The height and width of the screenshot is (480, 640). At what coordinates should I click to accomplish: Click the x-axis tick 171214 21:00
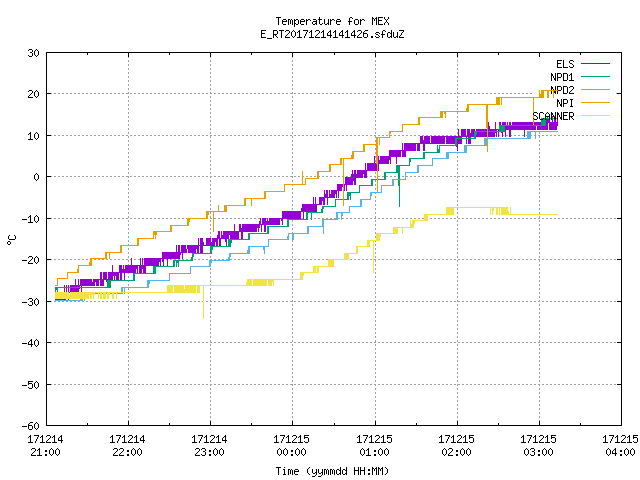coord(45,446)
